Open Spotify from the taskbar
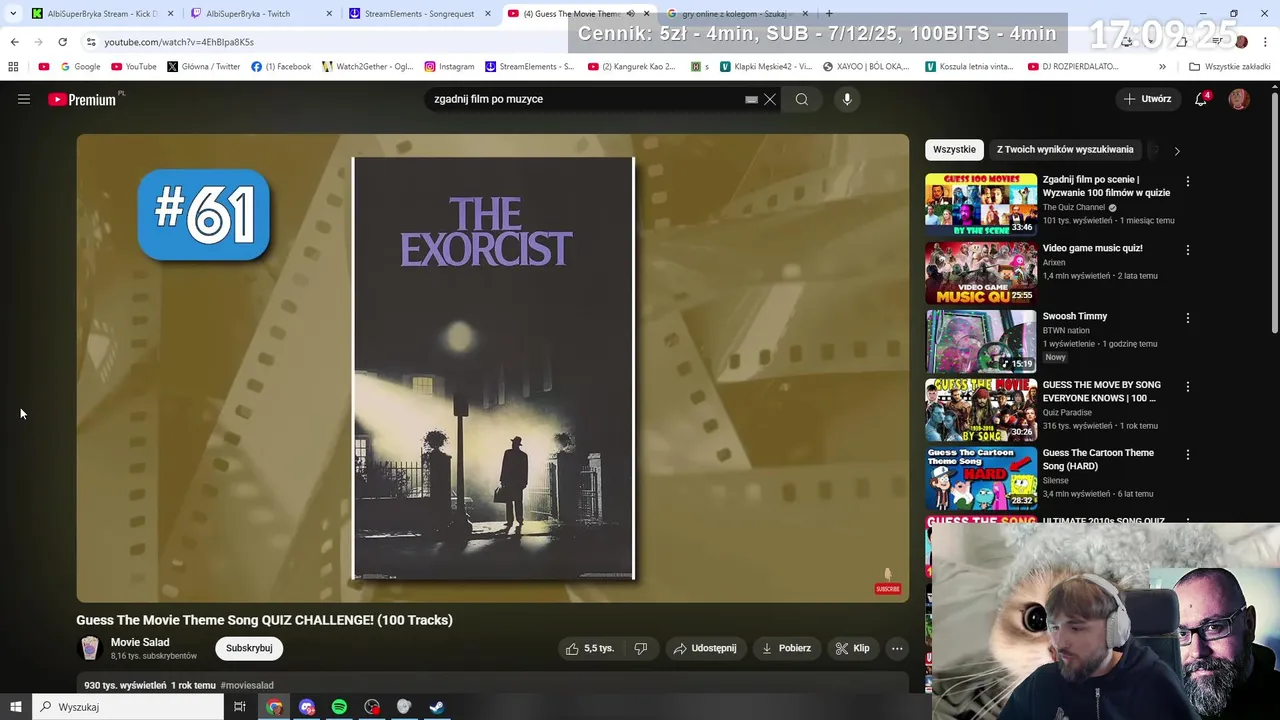 pos(339,707)
